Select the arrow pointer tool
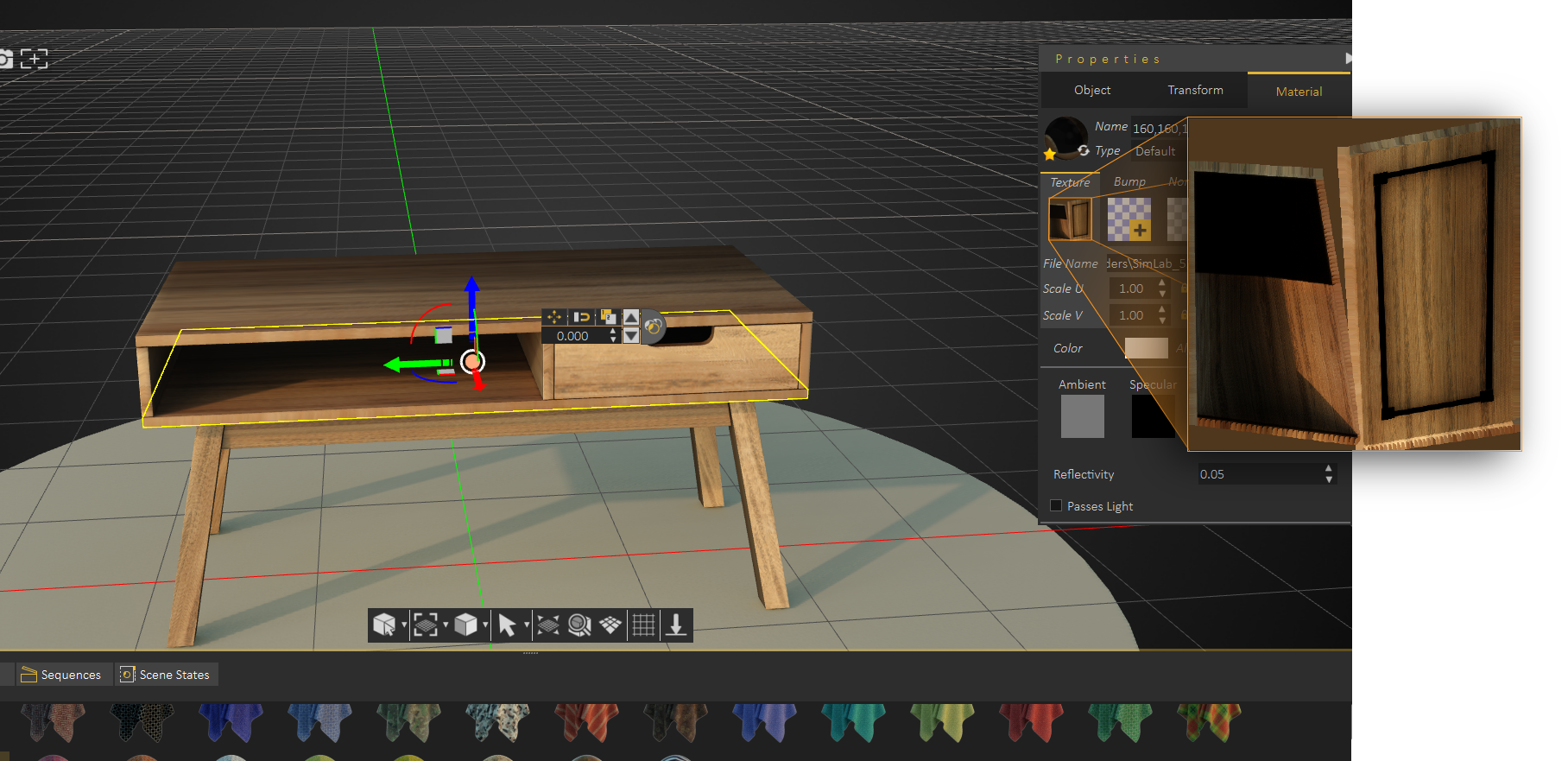Viewport: 1568px width, 761px height. tap(507, 625)
